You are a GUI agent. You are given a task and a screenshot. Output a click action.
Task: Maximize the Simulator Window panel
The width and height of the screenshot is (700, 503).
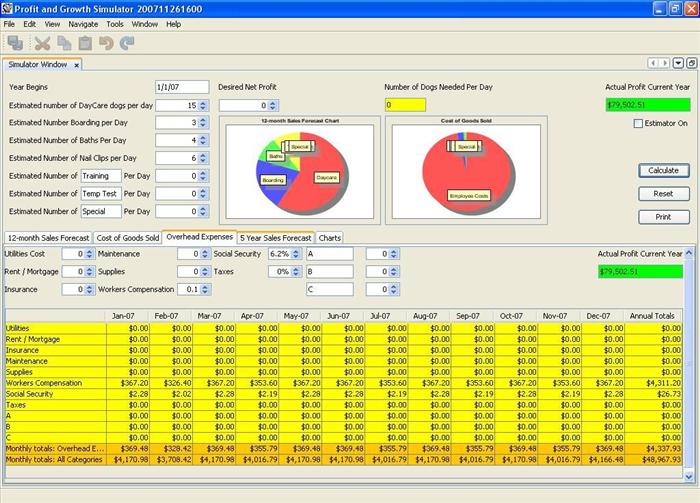pyautogui.click(x=691, y=63)
